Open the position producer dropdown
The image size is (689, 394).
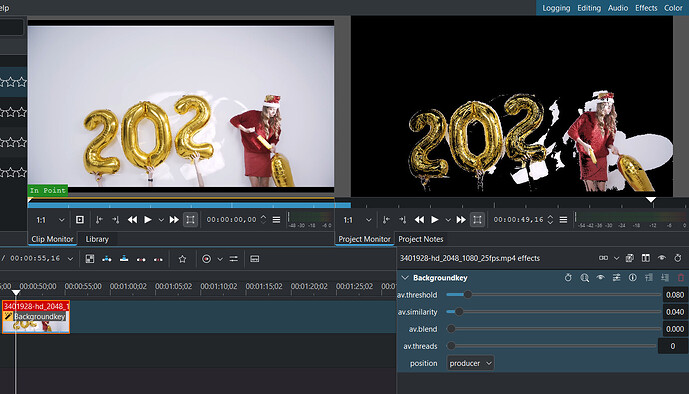click(x=470, y=363)
